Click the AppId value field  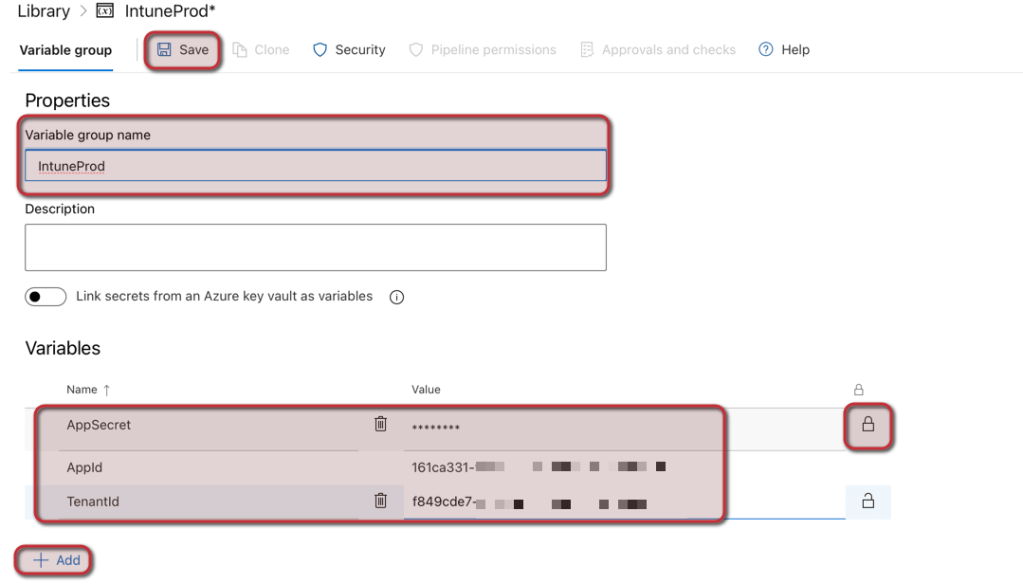560,466
